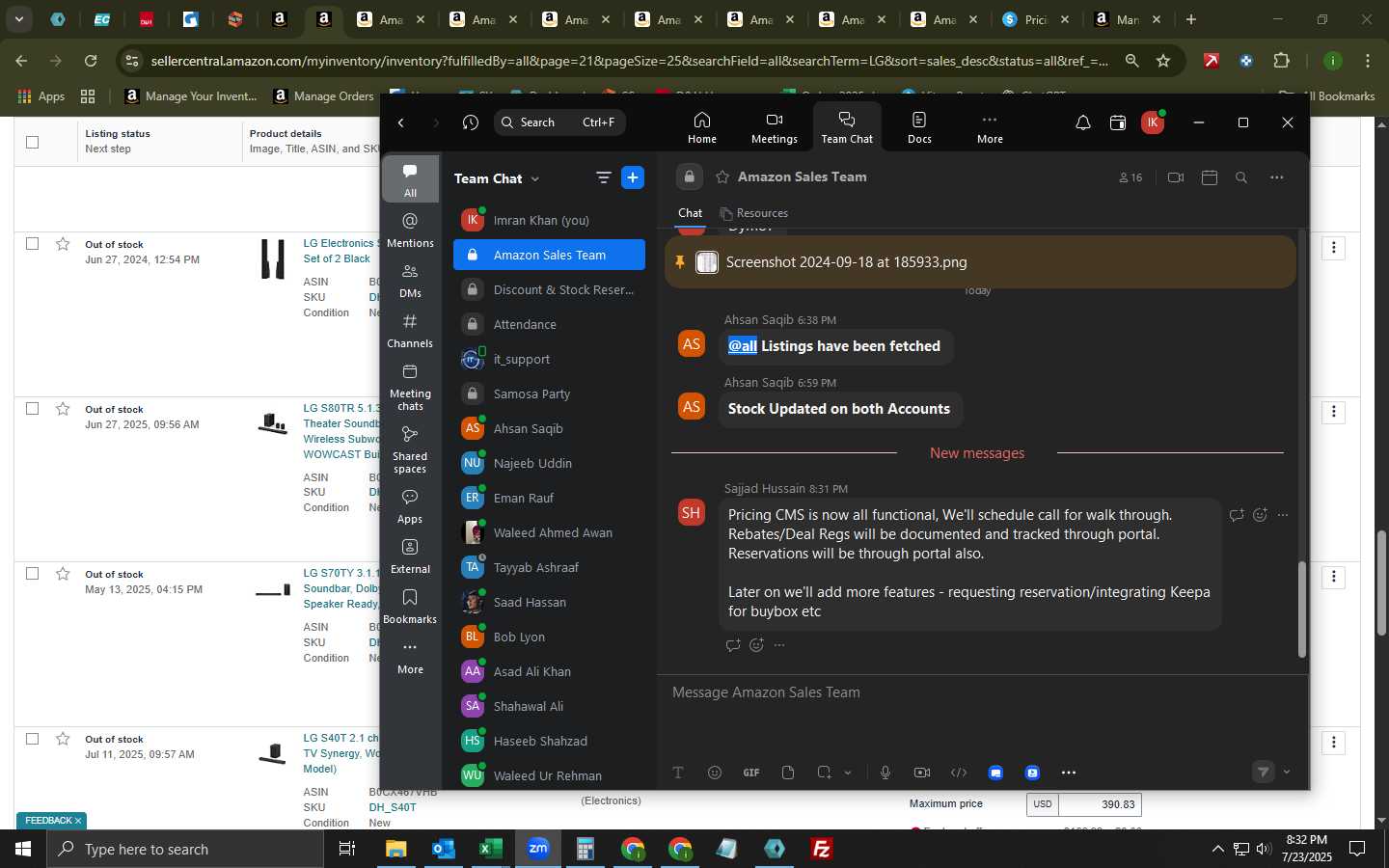Attach a file in composer

coord(788,773)
